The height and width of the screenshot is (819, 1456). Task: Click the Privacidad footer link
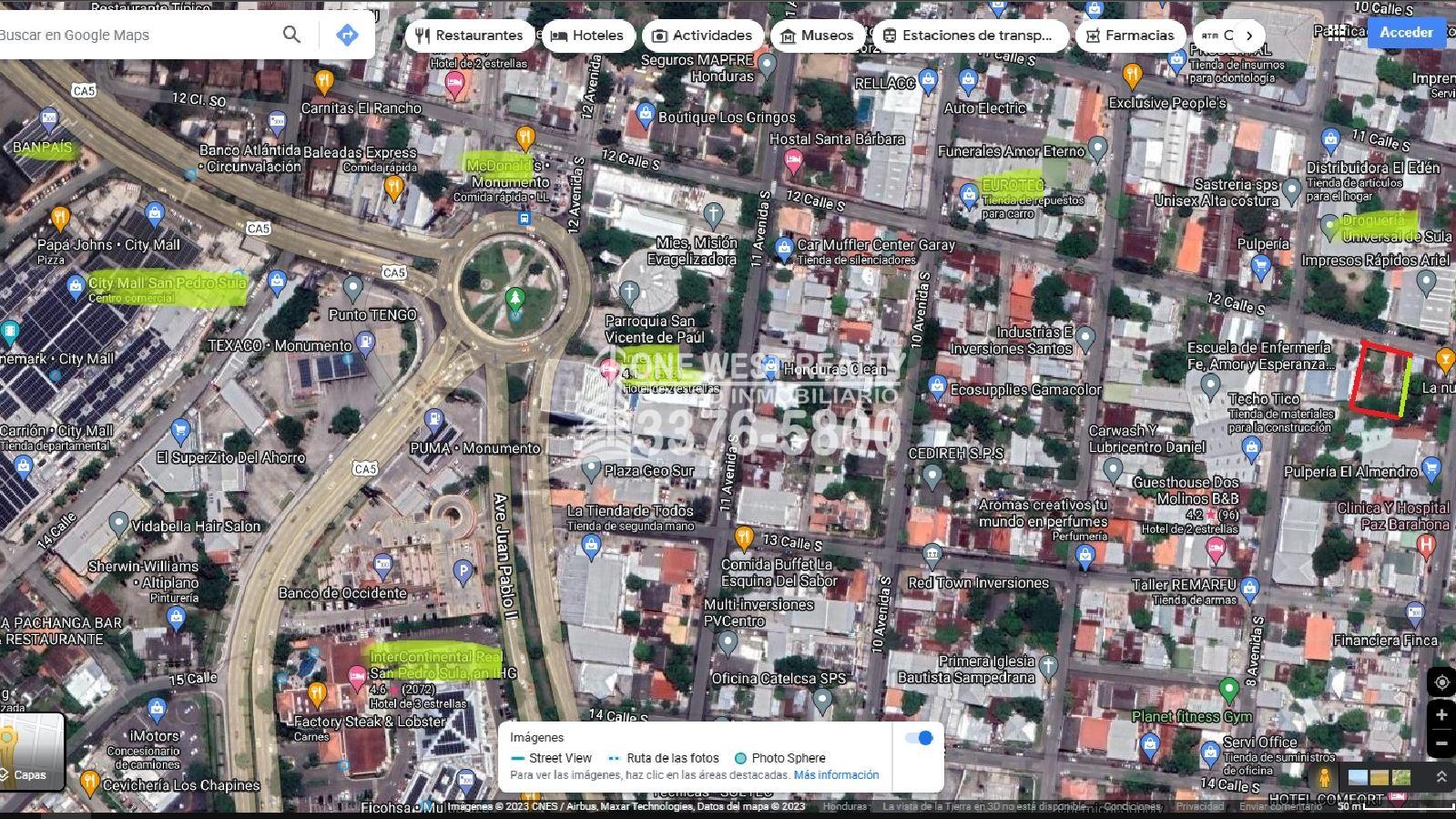[x=1199, y=806]
